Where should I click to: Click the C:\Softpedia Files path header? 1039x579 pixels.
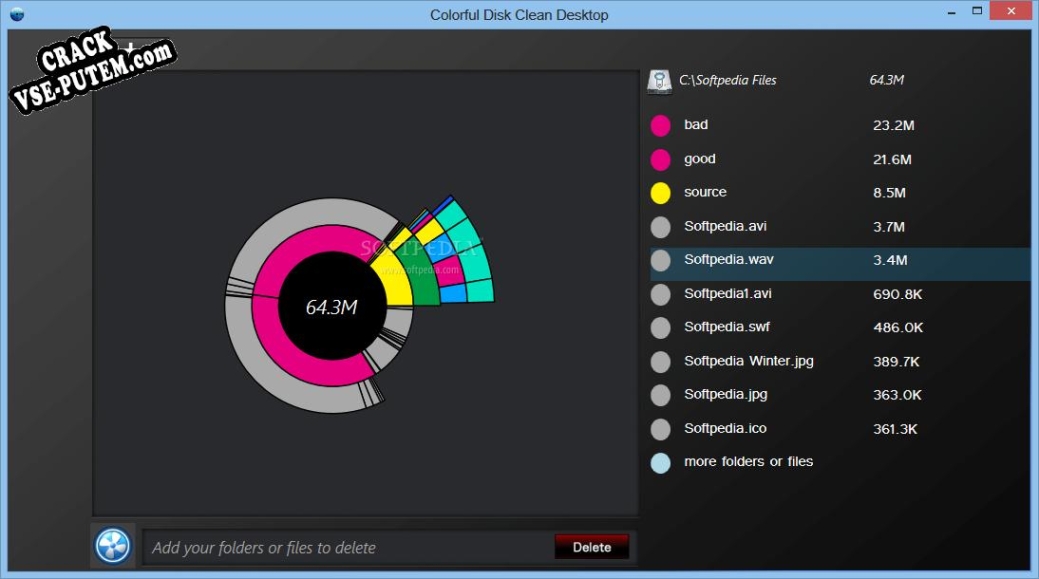coord(728,80)
